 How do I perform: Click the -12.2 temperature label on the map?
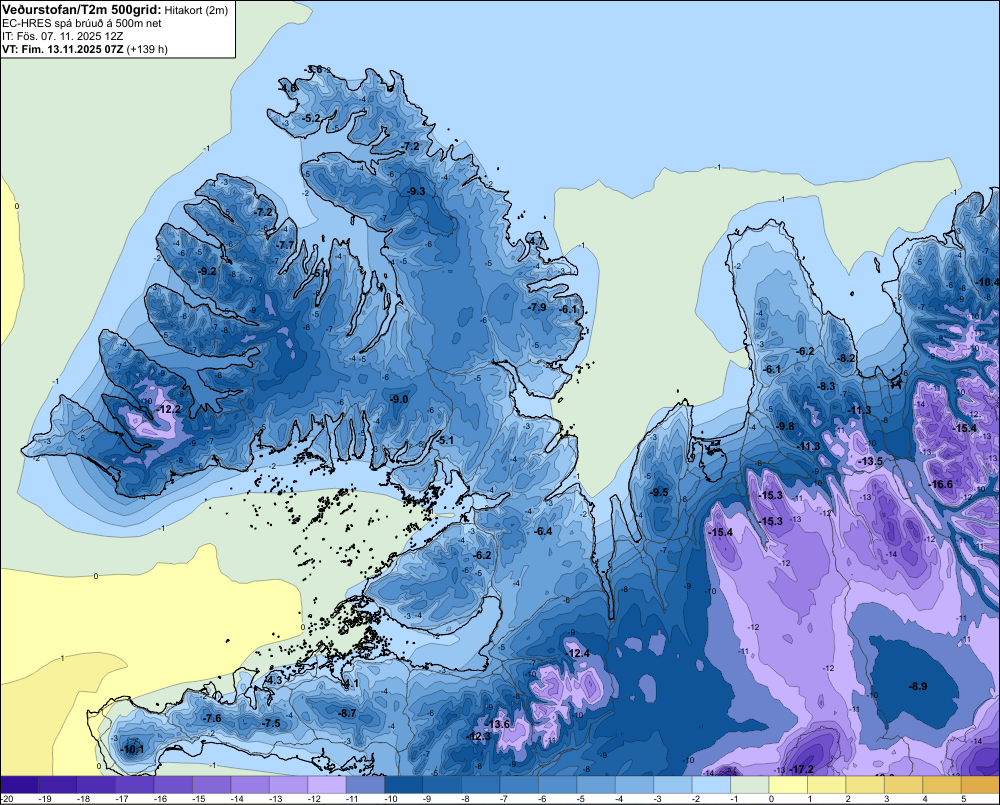(x=168, y=409)
